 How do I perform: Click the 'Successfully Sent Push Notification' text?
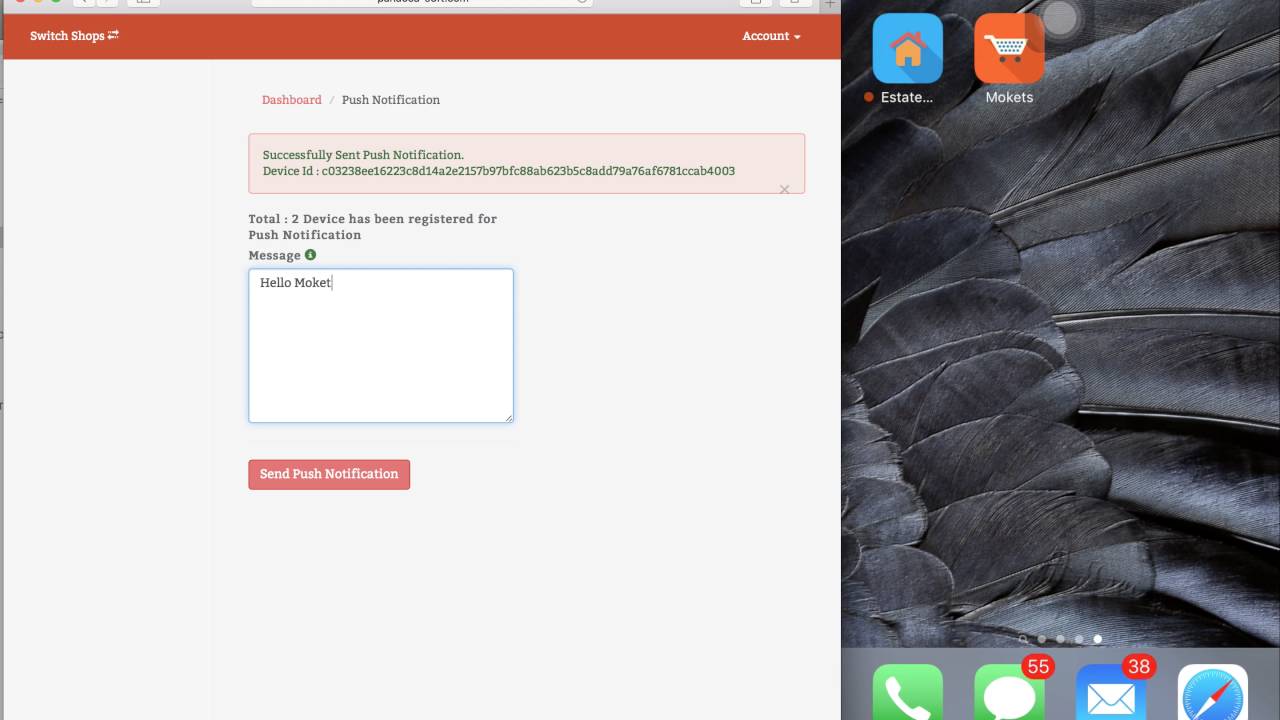pyautogui.click(x=363, y=155)
